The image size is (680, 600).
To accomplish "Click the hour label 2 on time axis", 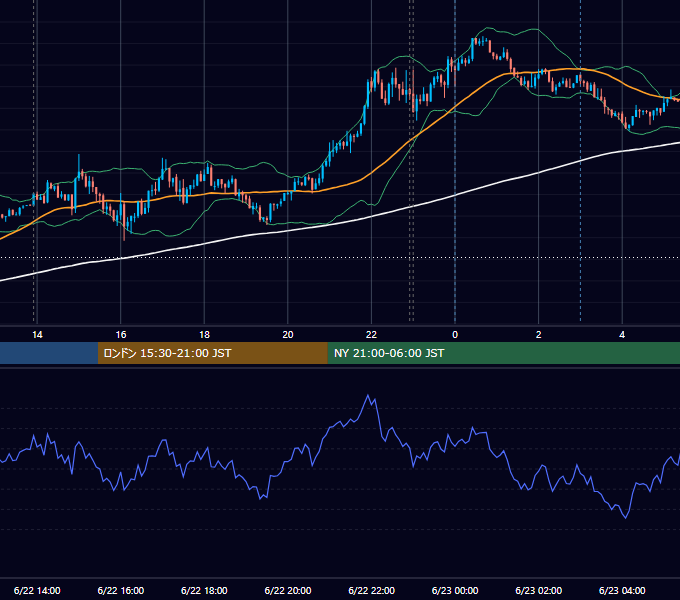I will [x=539, y=335].
